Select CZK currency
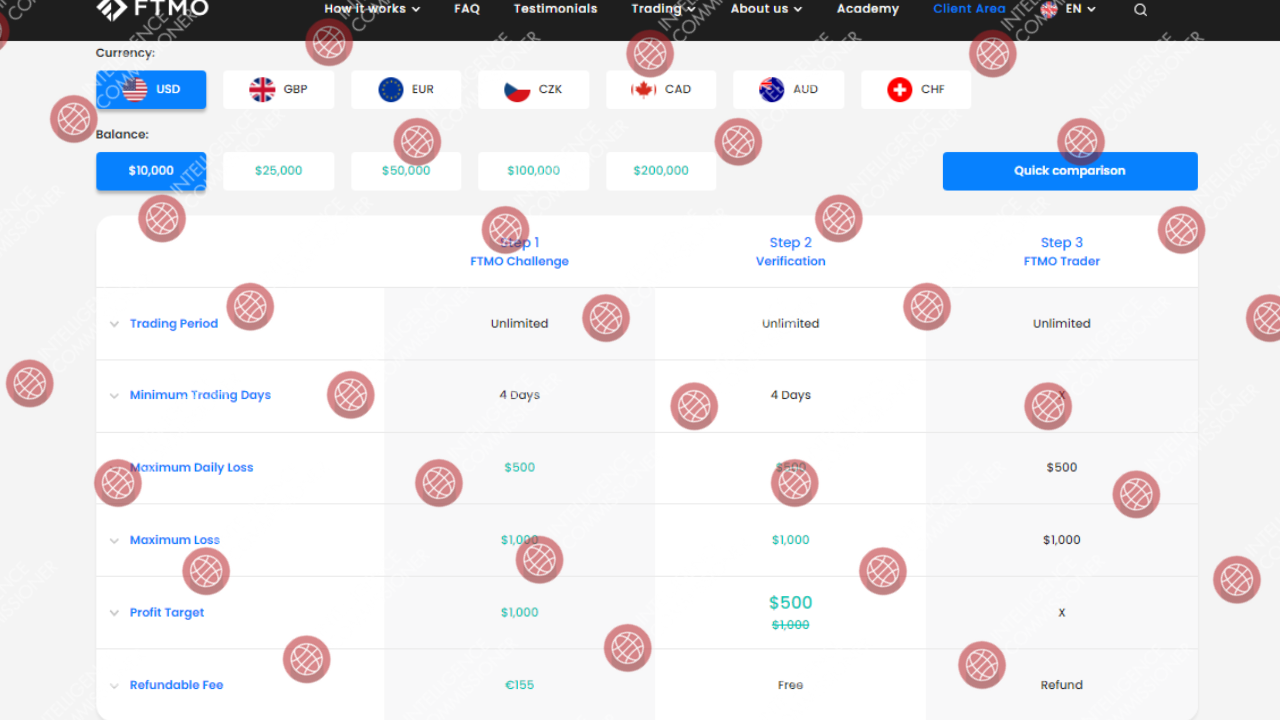Image resolution: width=1280 pixels, height=720 pixels. (x=533, y=89)
